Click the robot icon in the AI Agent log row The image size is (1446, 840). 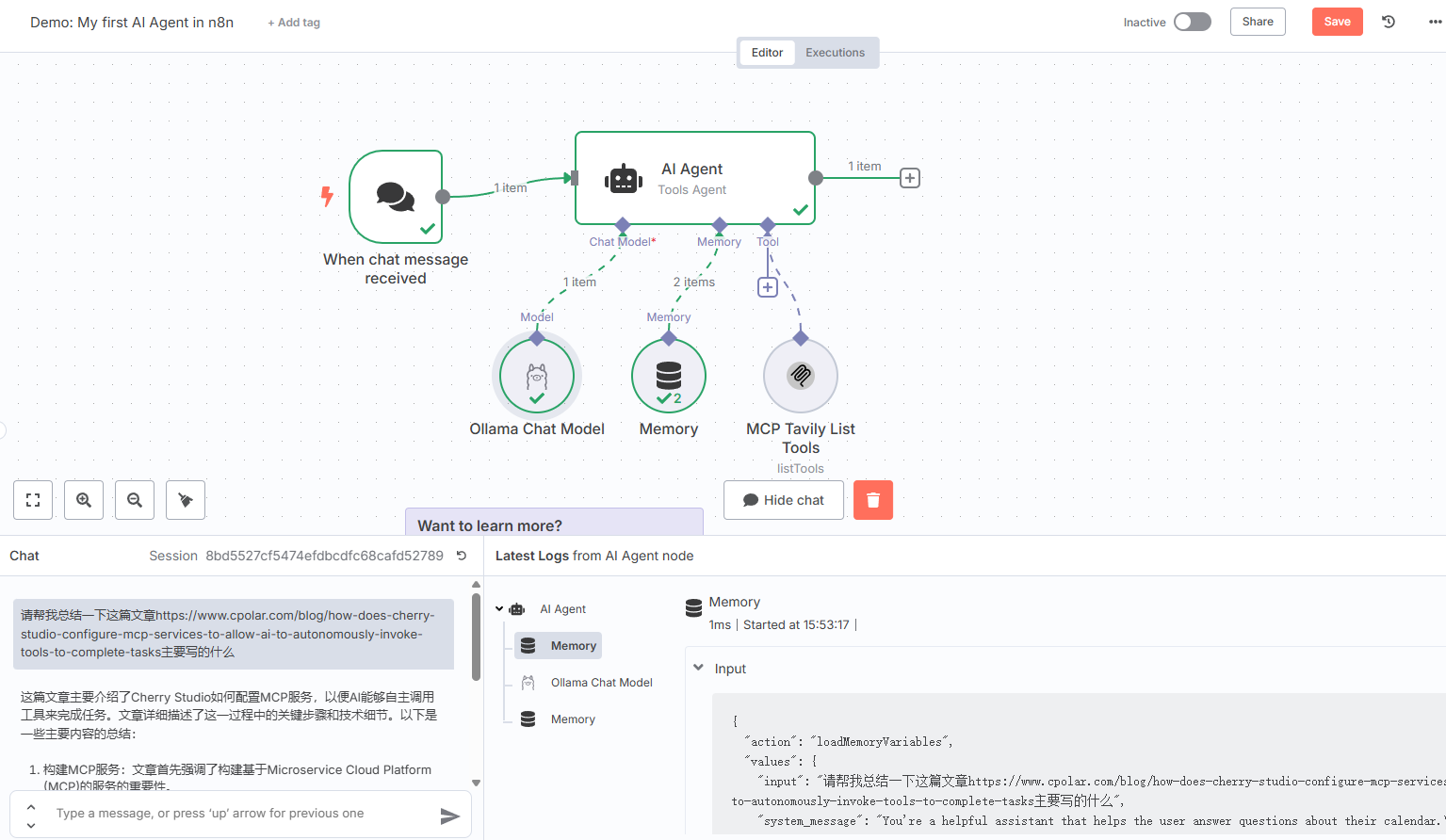click(x=517, y=609)
